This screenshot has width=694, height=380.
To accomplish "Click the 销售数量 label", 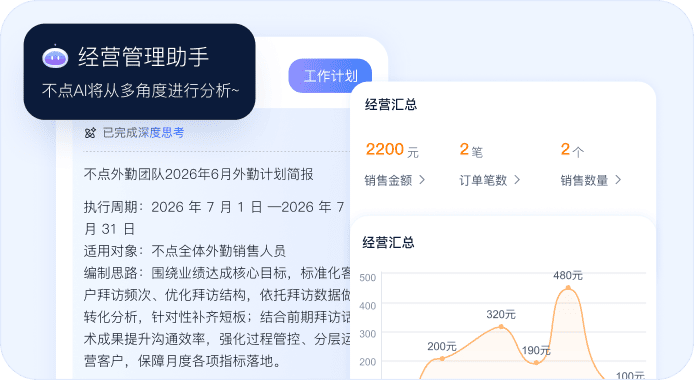I will tap(584, 180).
